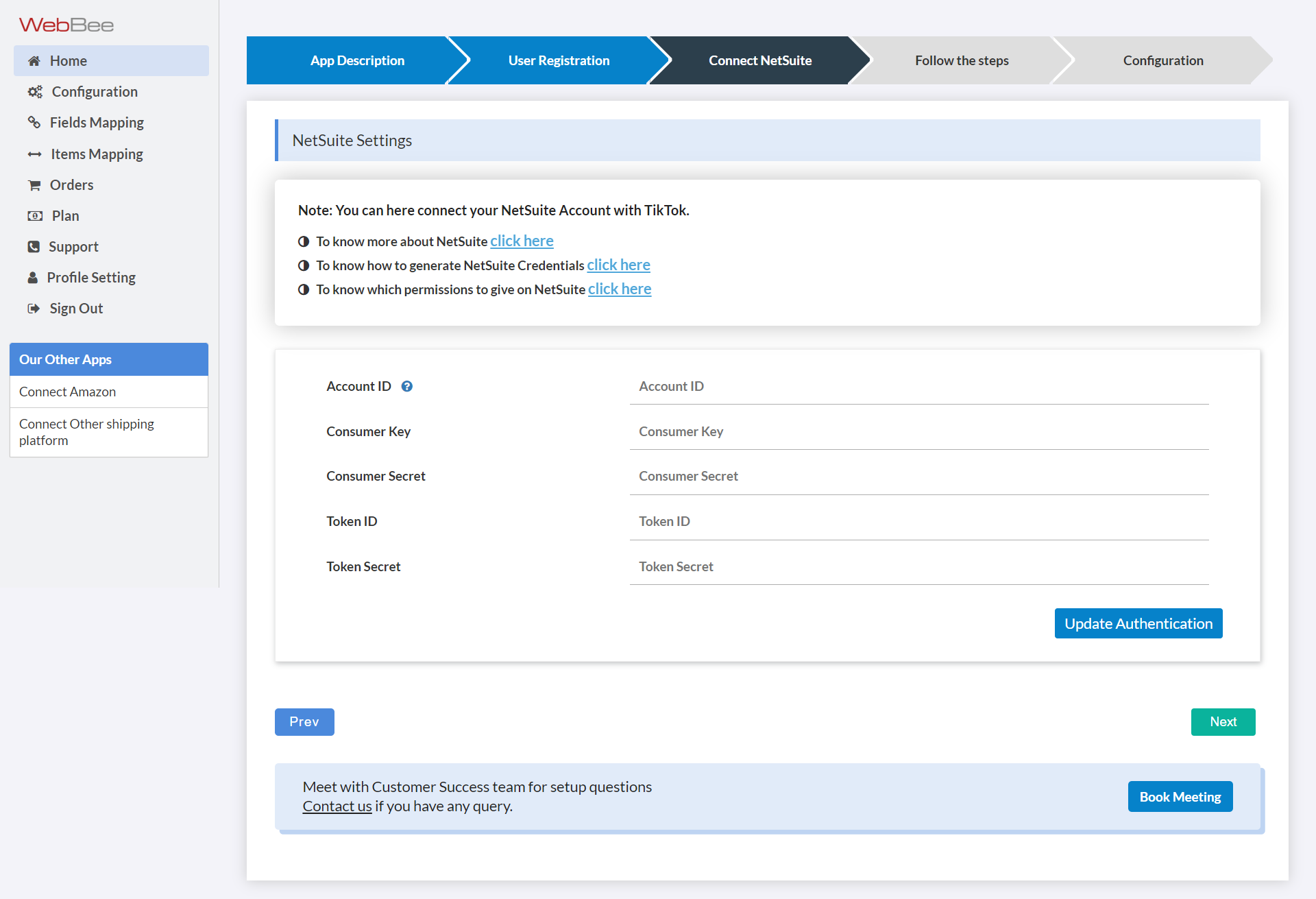The image size is (1316, 899).
Task: Go back with the Prev button
Action: (304, 722)
